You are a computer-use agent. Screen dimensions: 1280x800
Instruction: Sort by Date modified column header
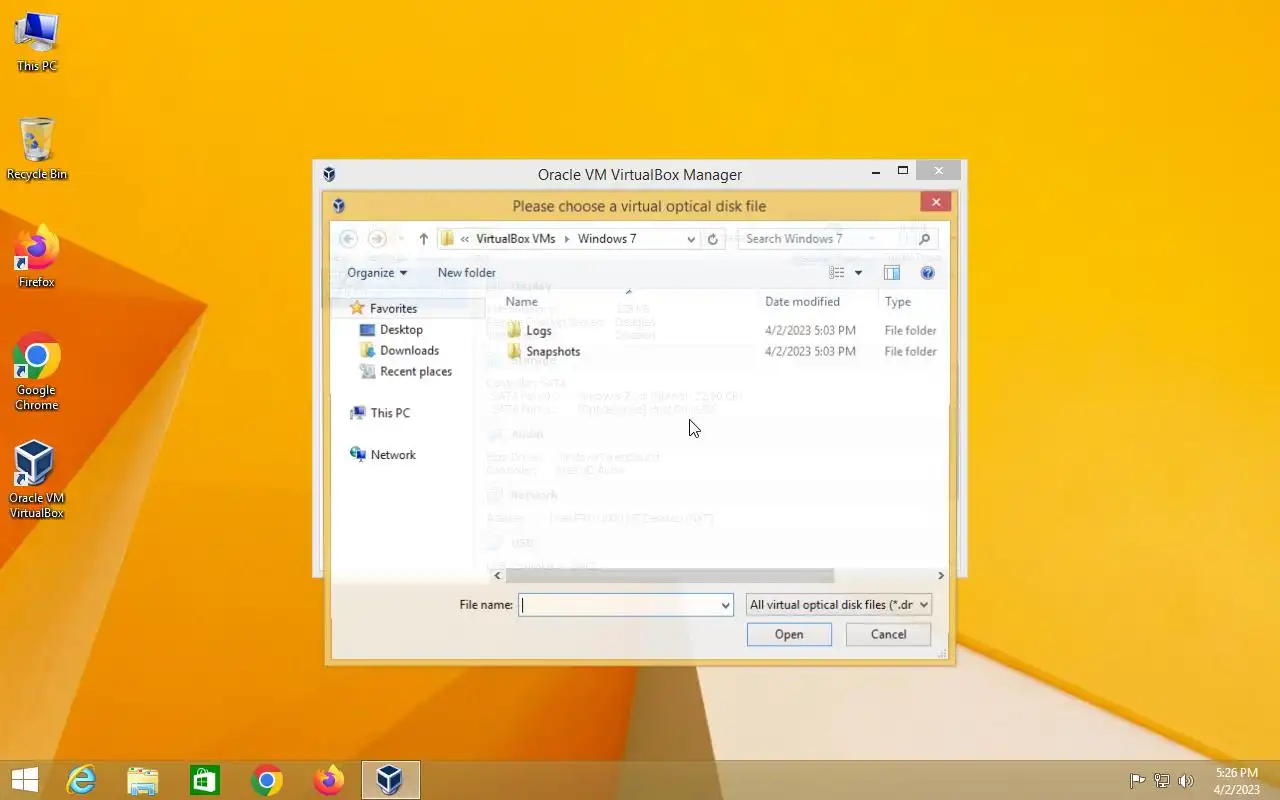802,302
